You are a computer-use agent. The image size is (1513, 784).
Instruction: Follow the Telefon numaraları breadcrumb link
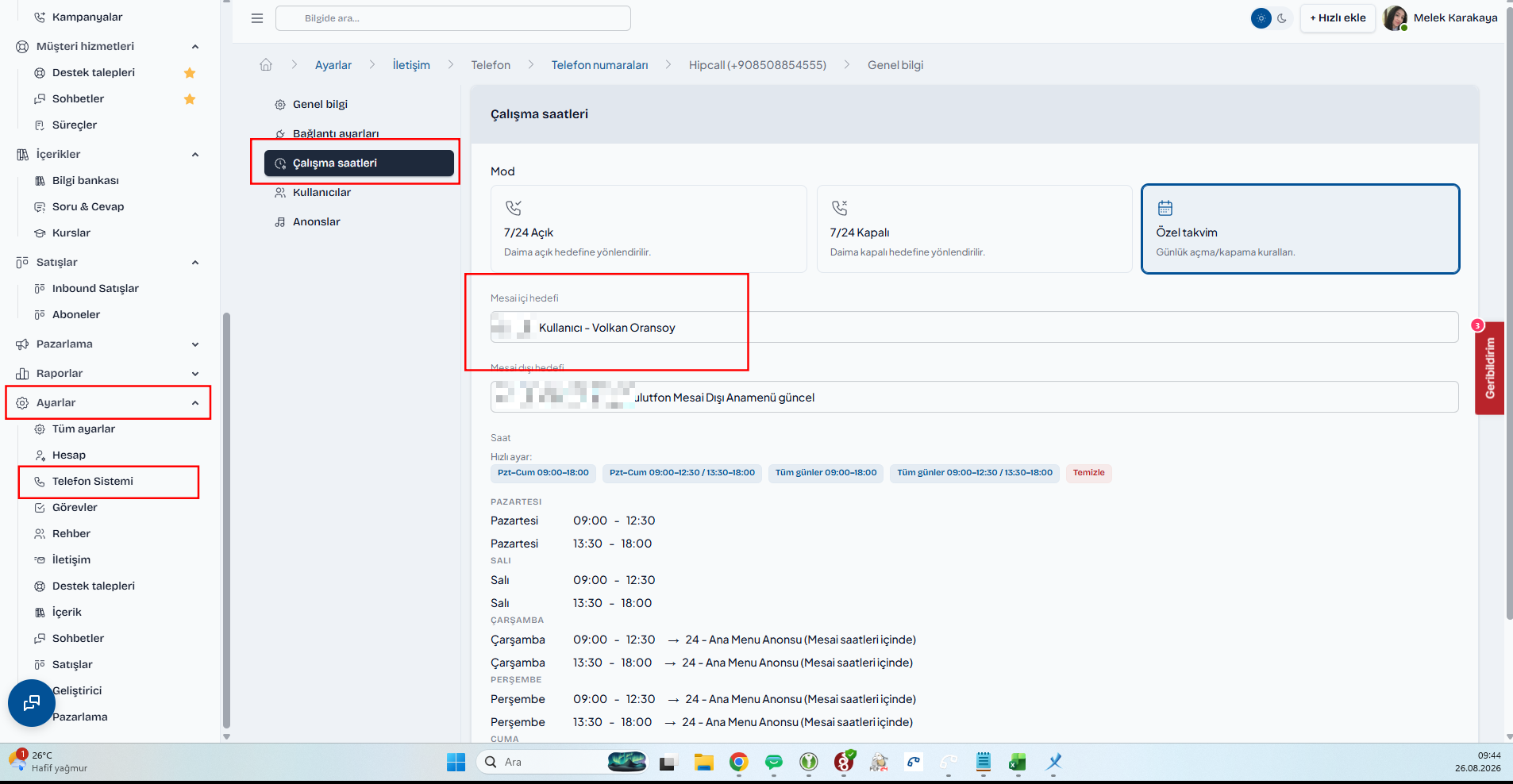coord(599,65)
